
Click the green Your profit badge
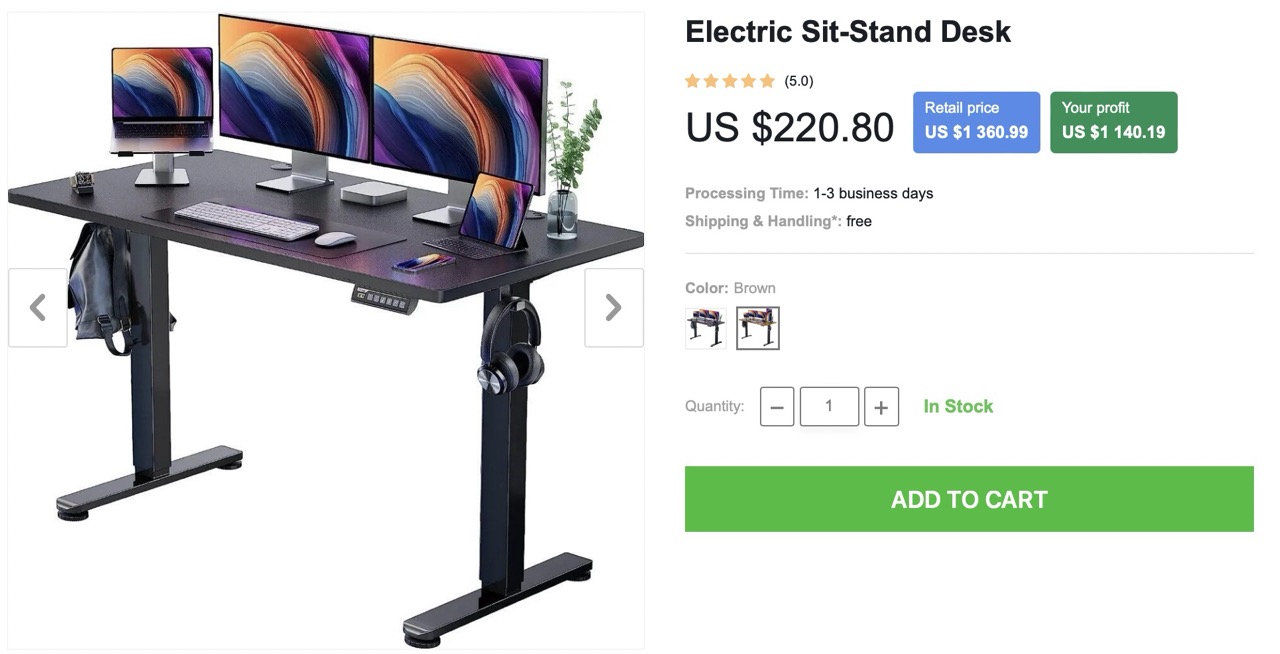[1113, 122]
